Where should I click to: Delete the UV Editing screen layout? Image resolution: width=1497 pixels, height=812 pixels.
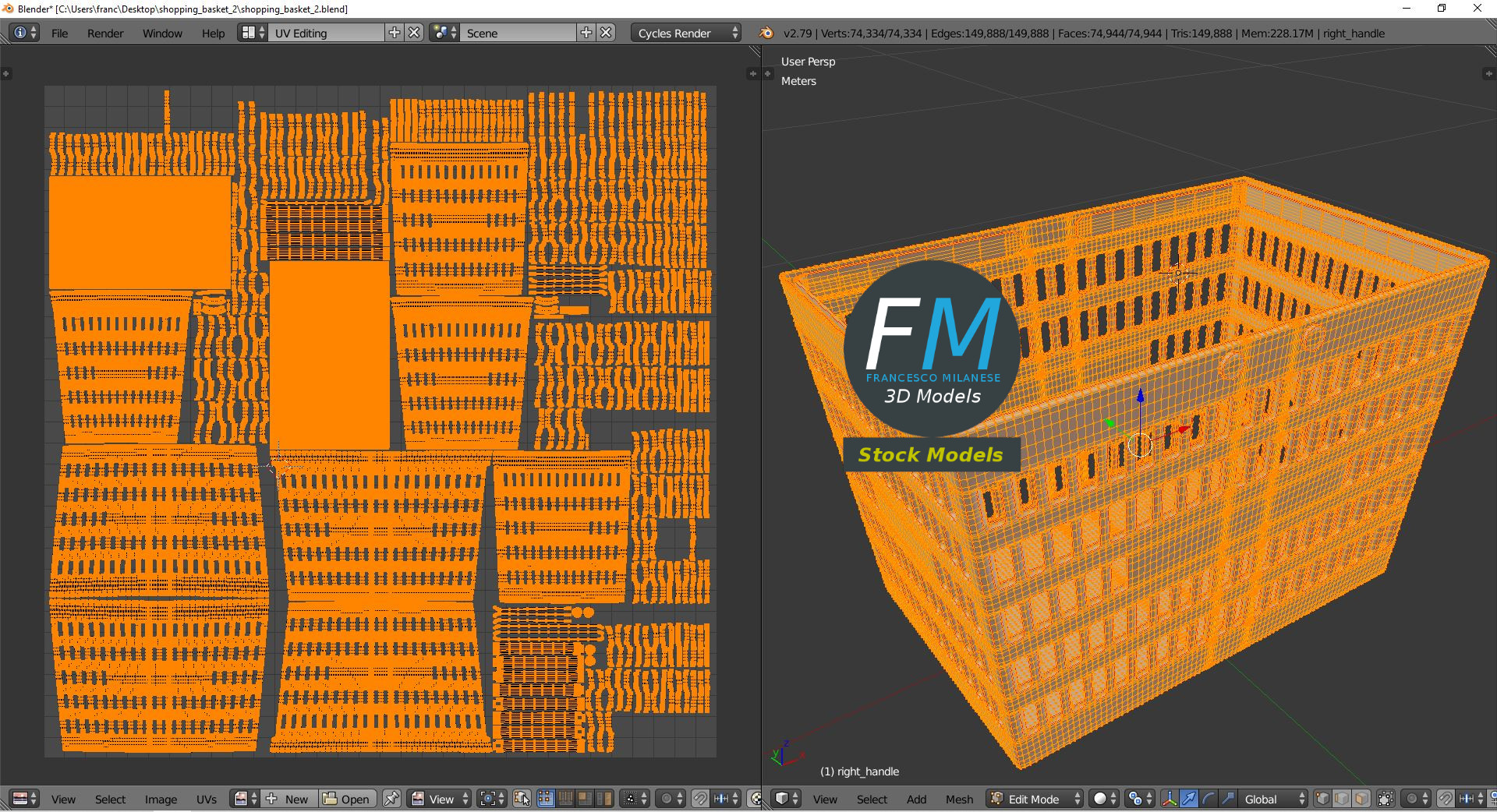[414, 33]
